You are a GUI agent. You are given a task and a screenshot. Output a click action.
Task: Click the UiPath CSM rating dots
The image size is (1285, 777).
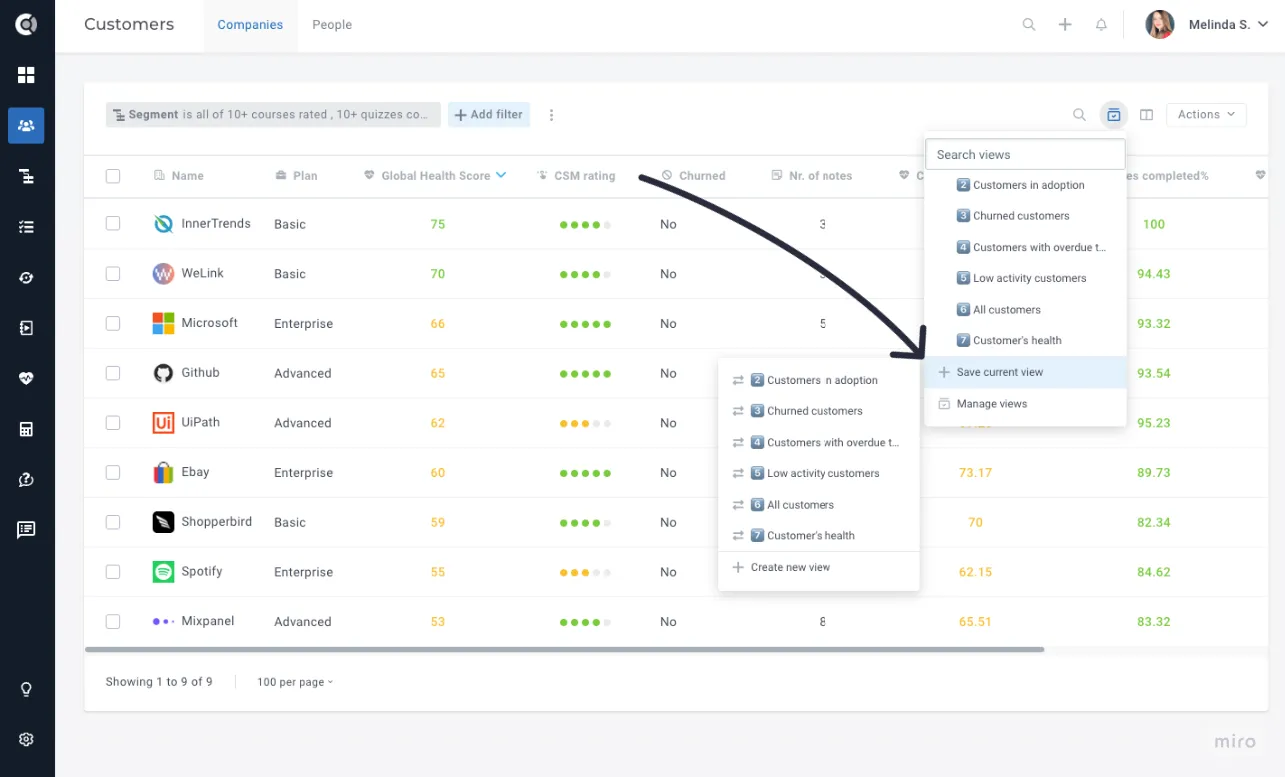point(585,424)
